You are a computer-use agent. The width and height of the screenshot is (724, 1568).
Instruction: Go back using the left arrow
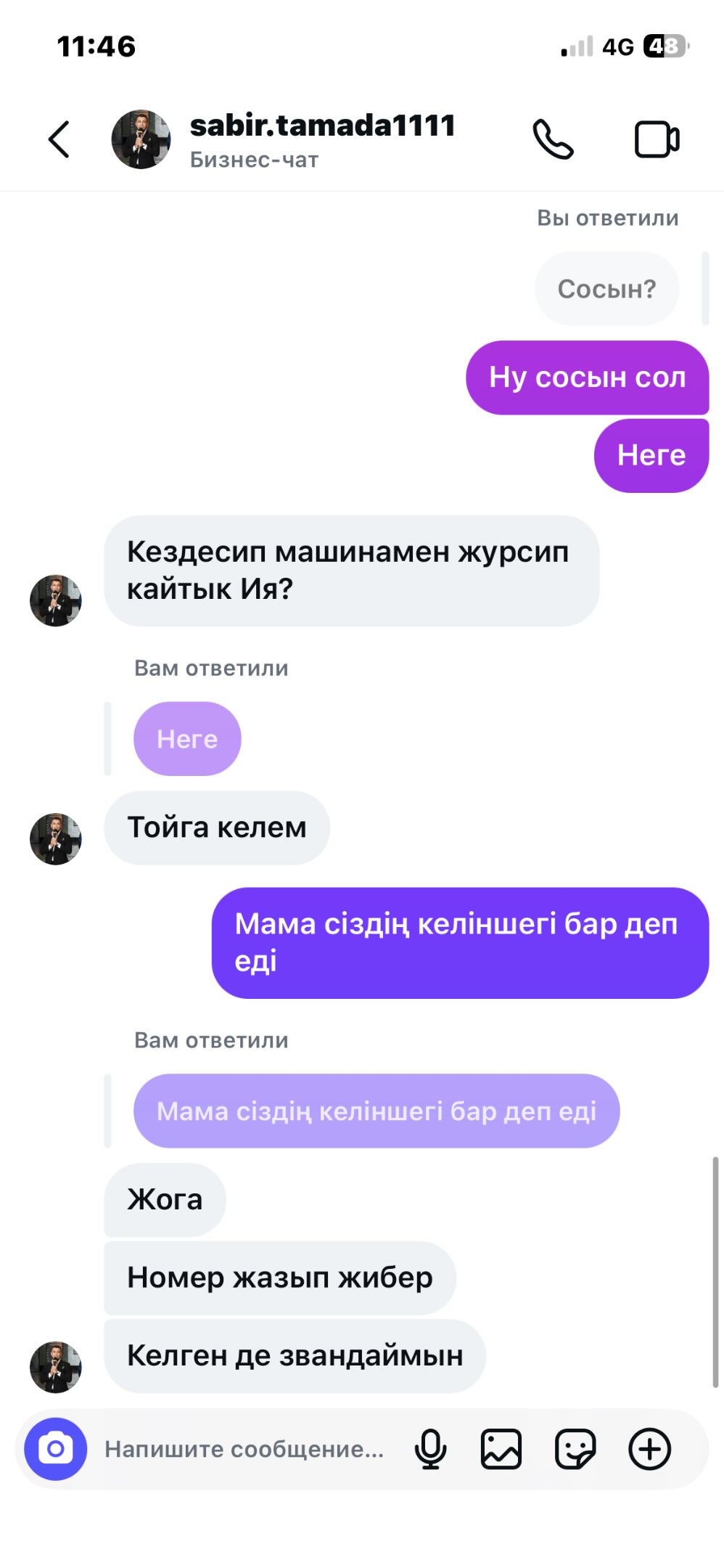(59, 139)
